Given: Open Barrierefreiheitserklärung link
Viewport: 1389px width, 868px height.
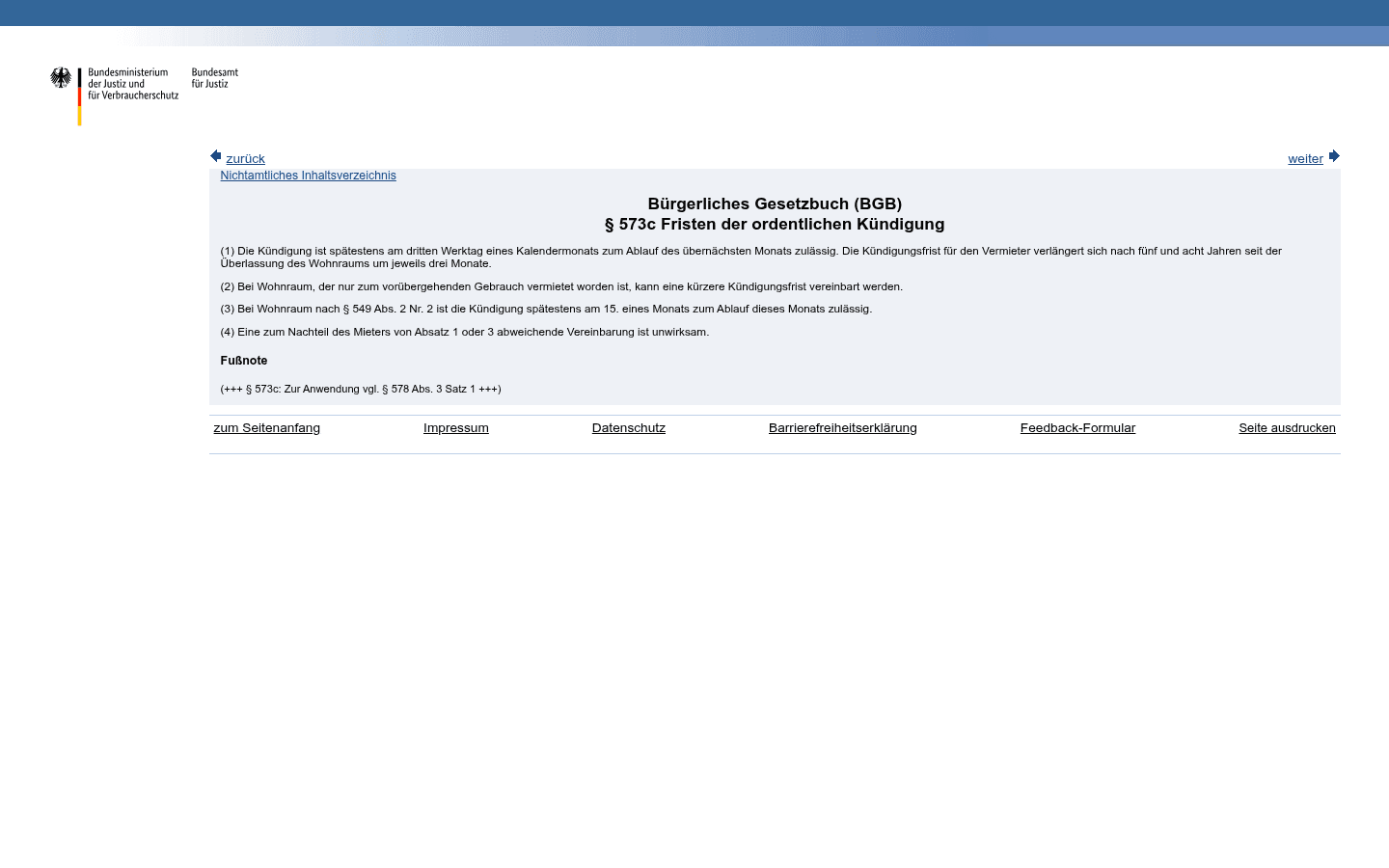Looking at the screenshot, I should point(843,428).
